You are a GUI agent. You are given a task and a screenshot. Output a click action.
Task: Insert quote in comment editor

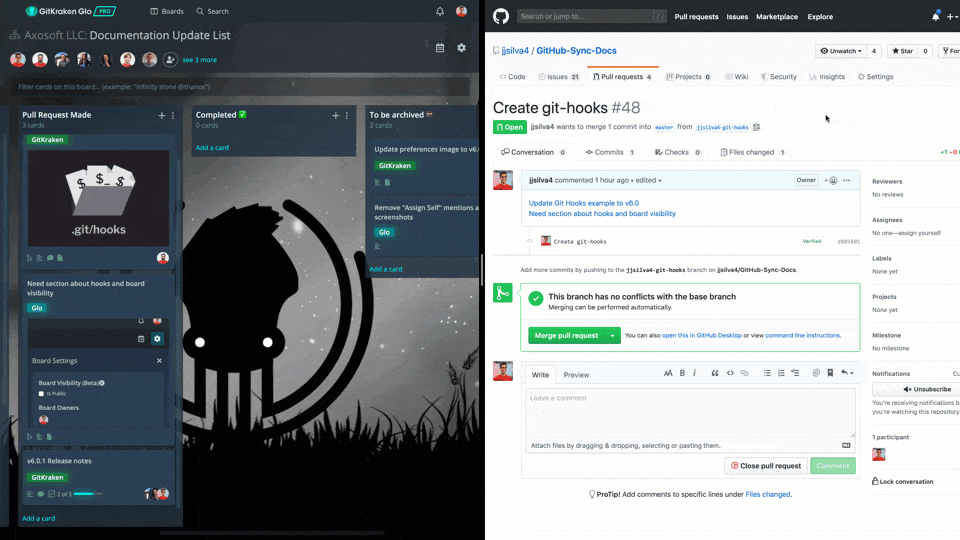coord(714,373)
